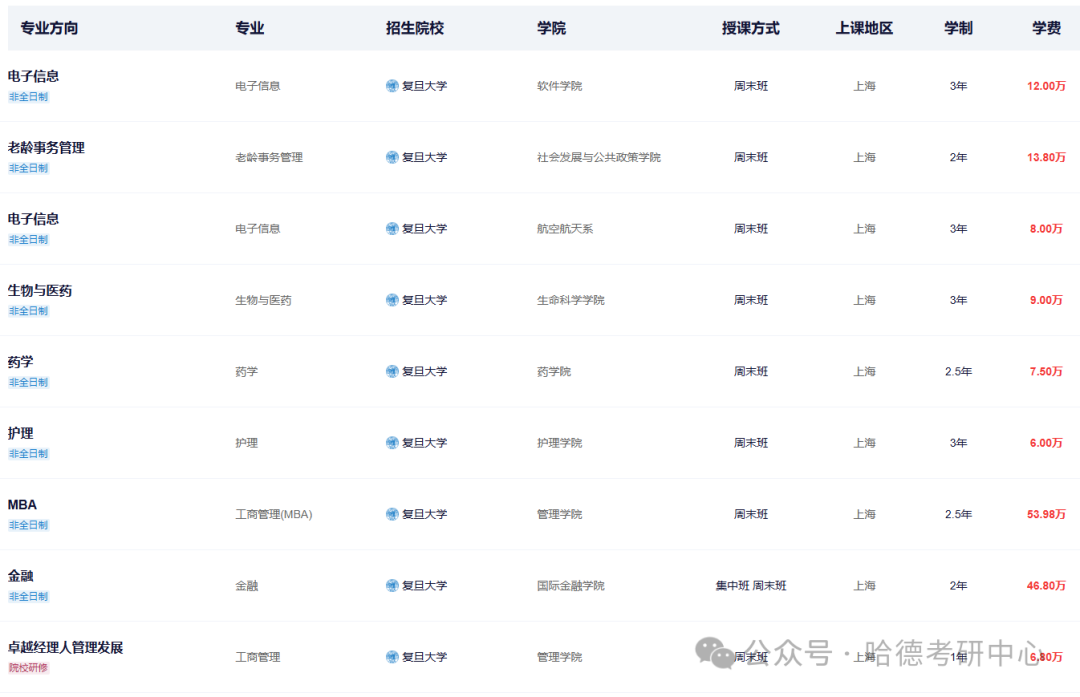Open the 卓越经理人管理发展 program title
Image resolution: width=1080 pixels, height=697 pixels.
click(65, 647)
